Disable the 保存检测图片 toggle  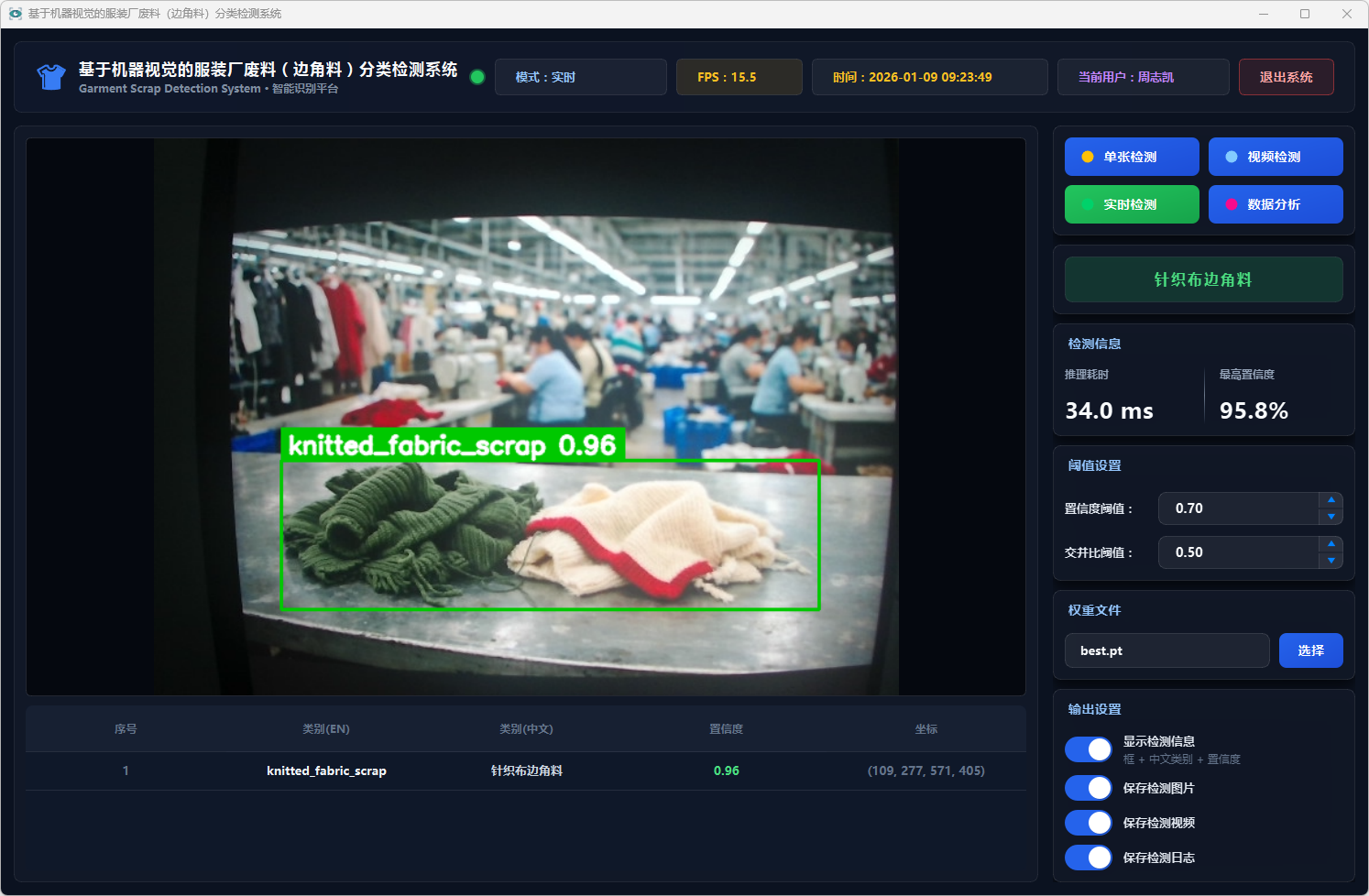[1089, 788]
